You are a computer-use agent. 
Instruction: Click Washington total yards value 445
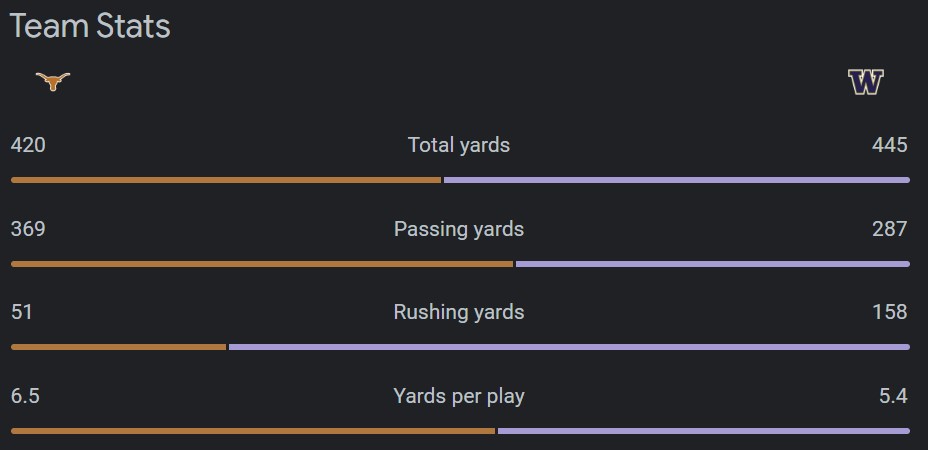[x=889, y=145]
